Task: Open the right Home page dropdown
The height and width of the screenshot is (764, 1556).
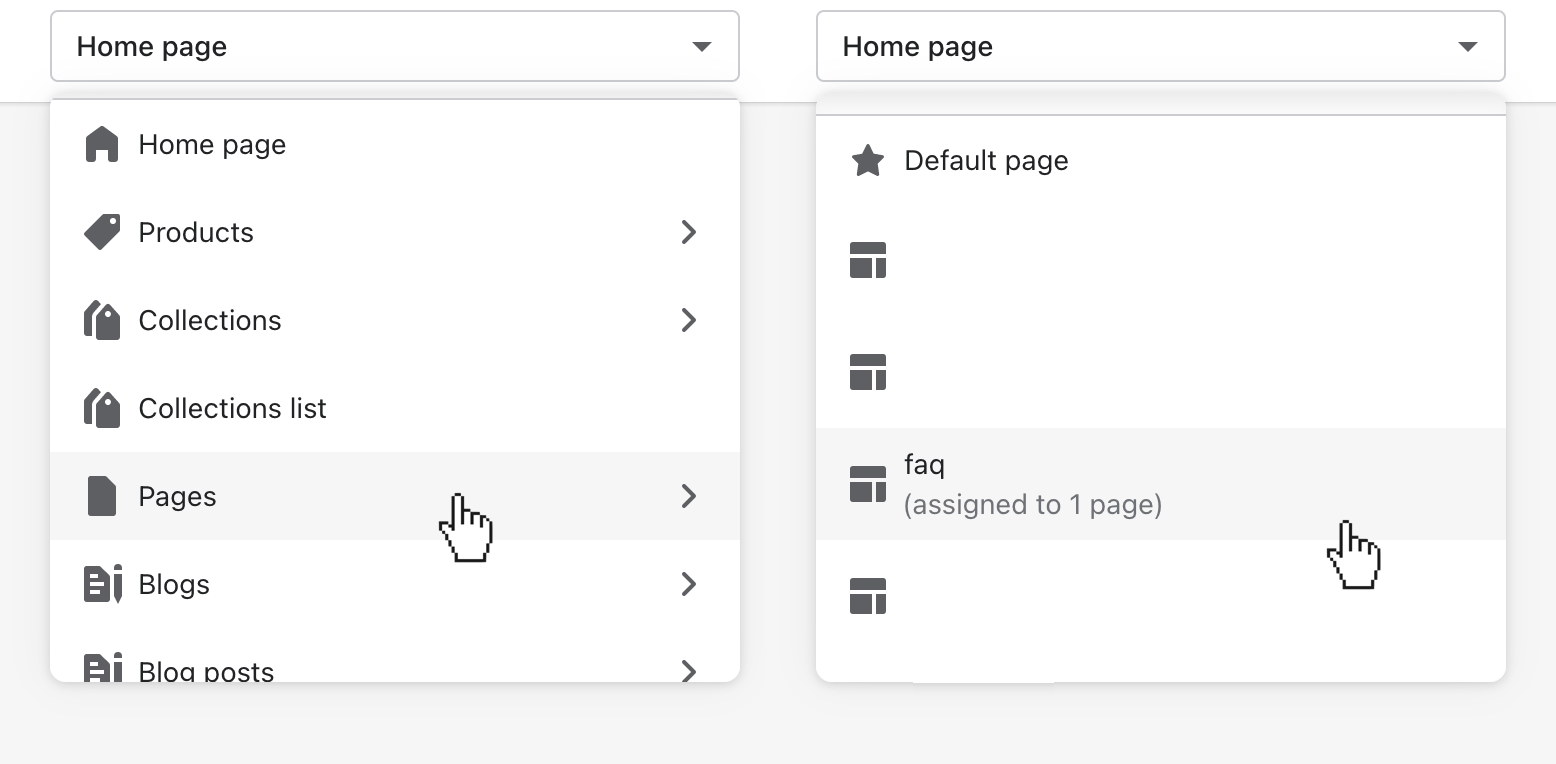Action: pyautogui.click(x=1160, y=46)
